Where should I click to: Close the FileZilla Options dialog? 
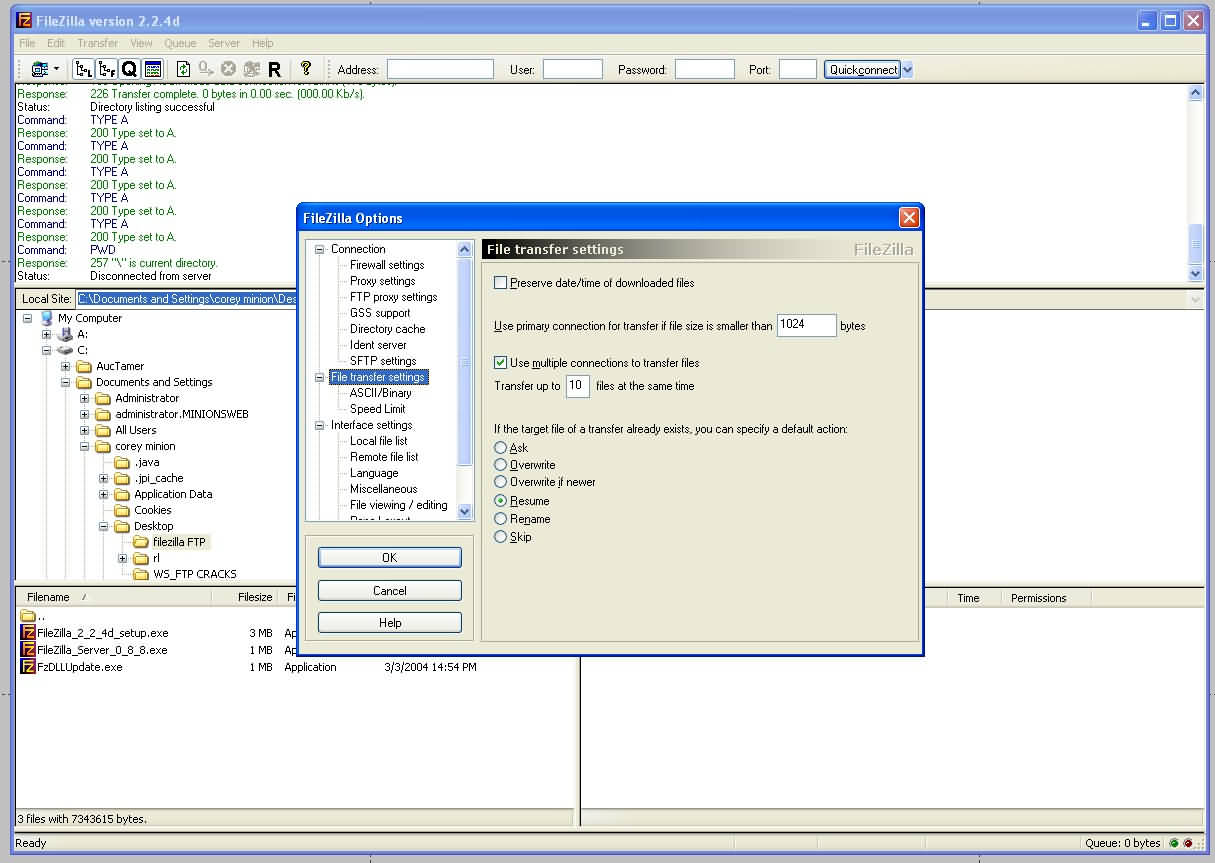(909, 218)
